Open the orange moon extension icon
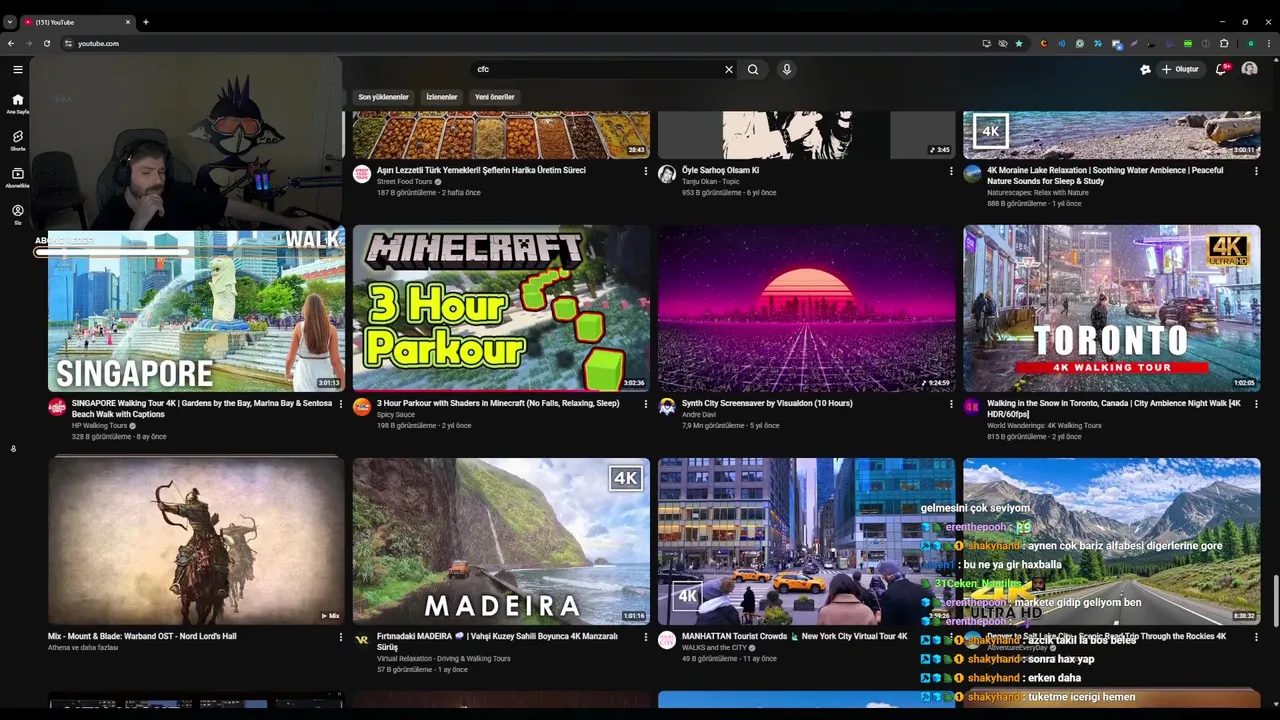The width and height of the screenshot is (1280, 720). 1044,43
